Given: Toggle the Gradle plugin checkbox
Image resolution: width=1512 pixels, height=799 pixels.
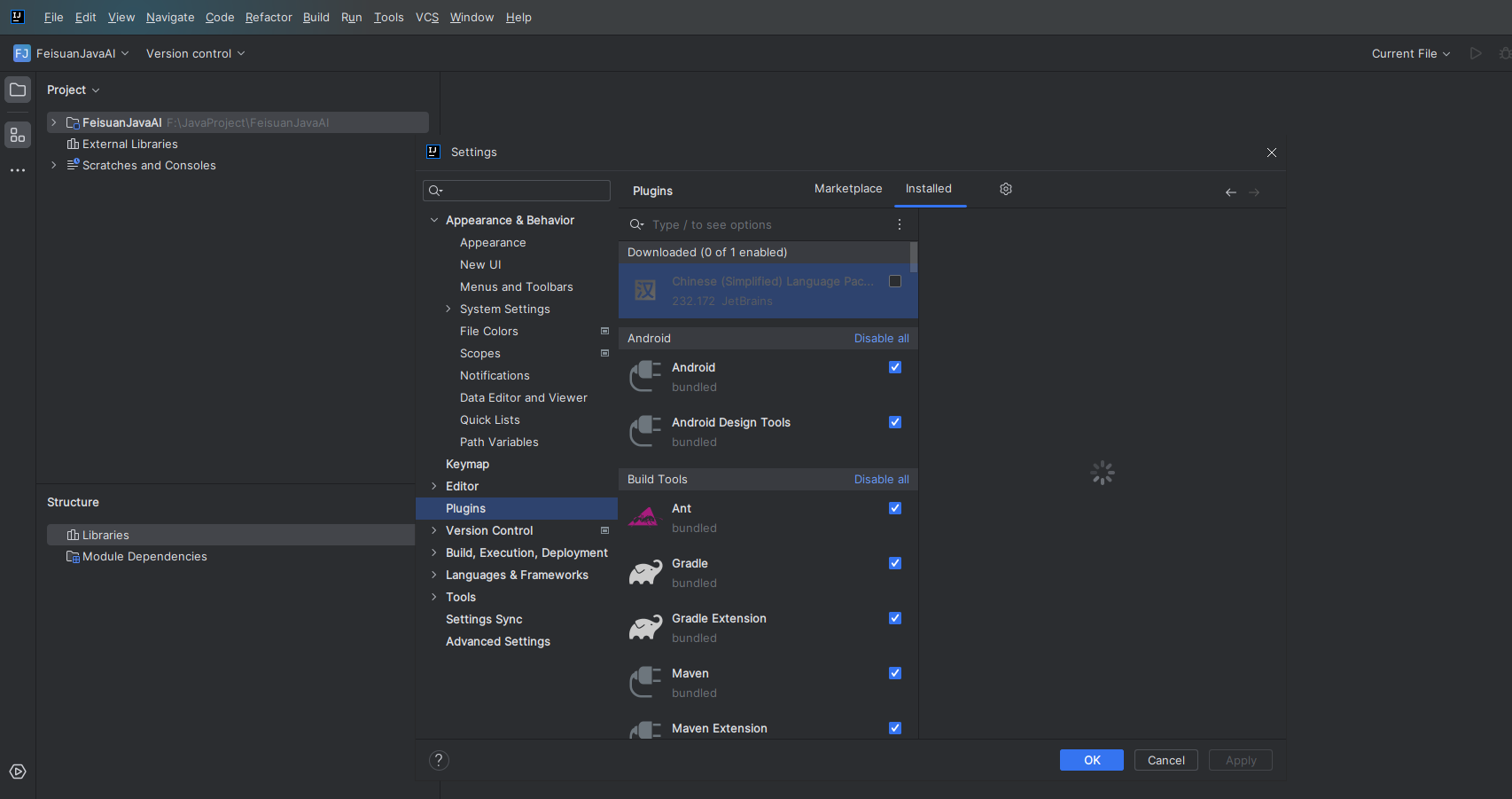Looking at the screenshot, I should pos(895,563).
